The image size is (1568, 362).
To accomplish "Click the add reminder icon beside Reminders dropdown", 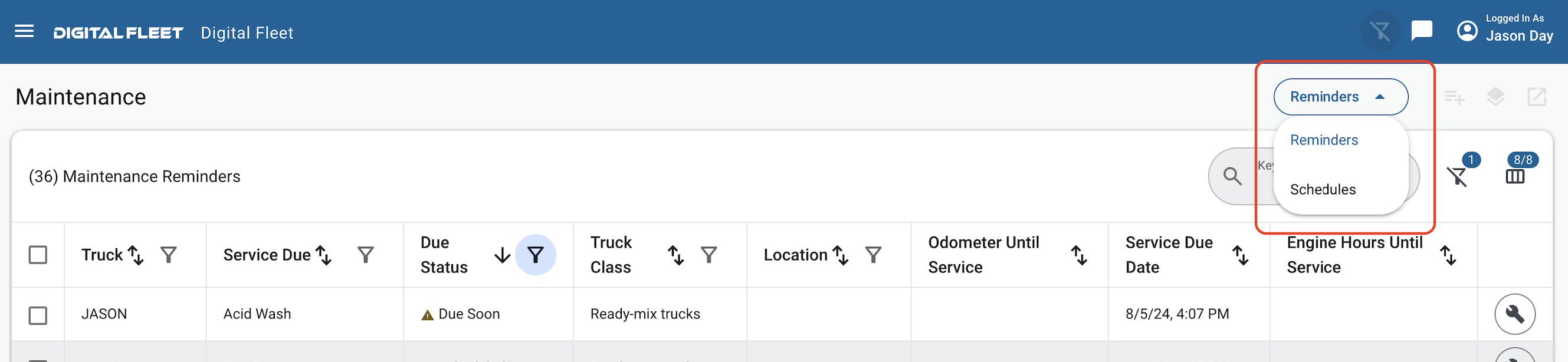I will tap(1455, 97).
